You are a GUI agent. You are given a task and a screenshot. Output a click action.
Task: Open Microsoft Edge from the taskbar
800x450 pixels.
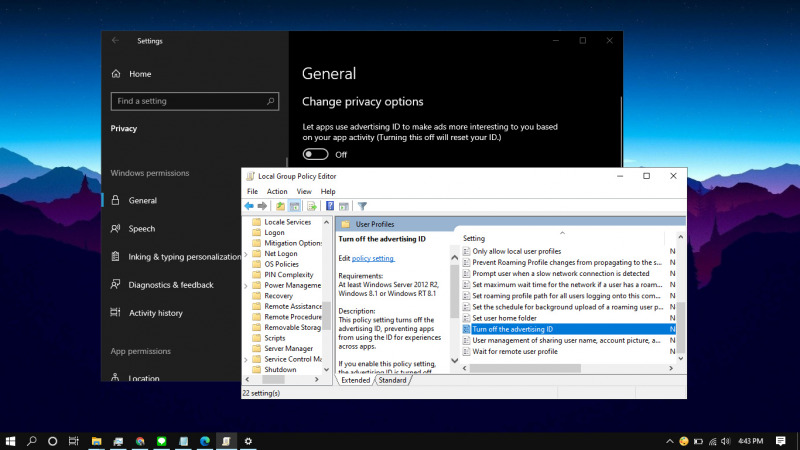(205, 441)
